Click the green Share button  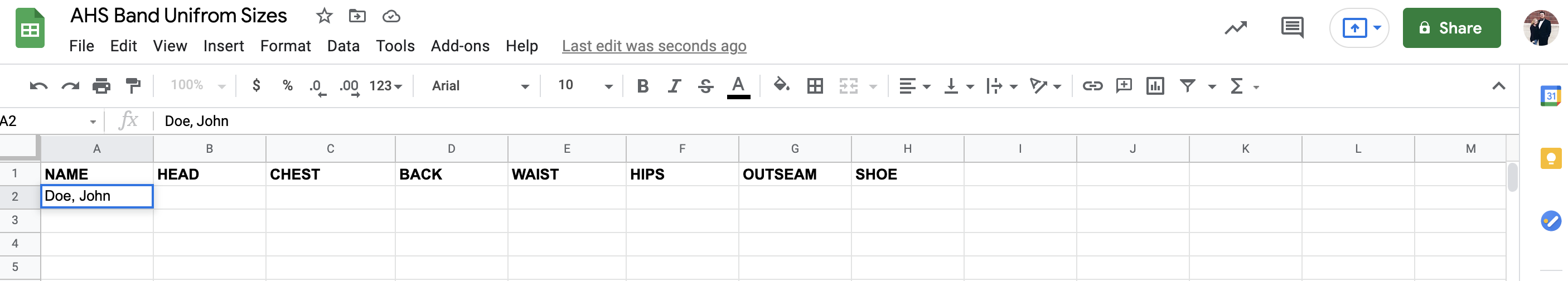(x=1451, y=28)
